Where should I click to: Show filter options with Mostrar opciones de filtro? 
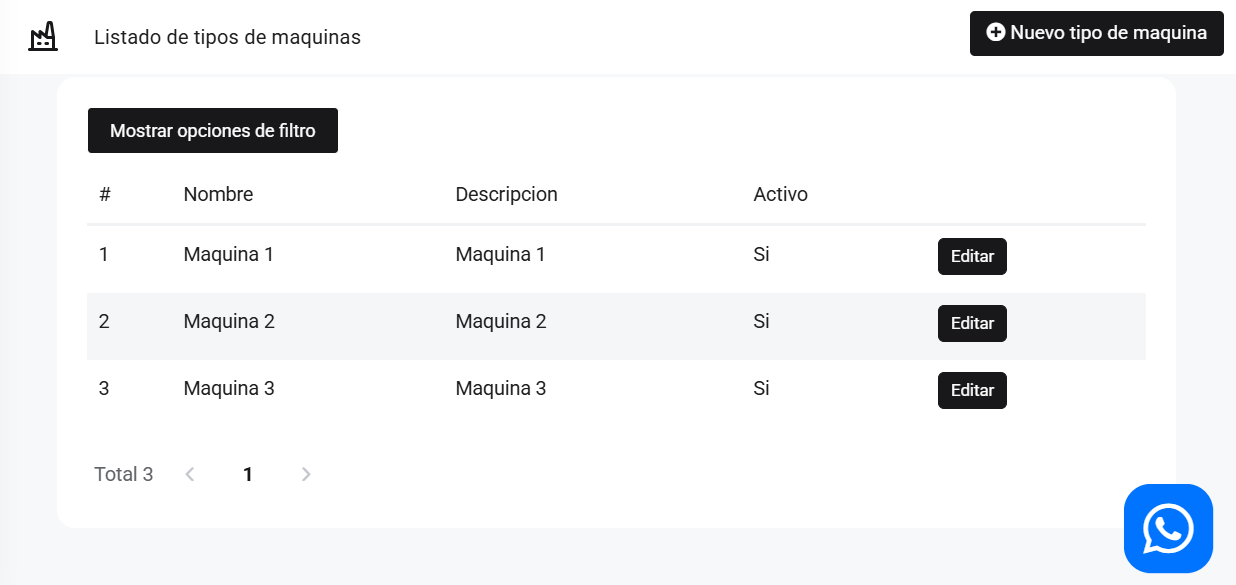click(x=213, y=131)
